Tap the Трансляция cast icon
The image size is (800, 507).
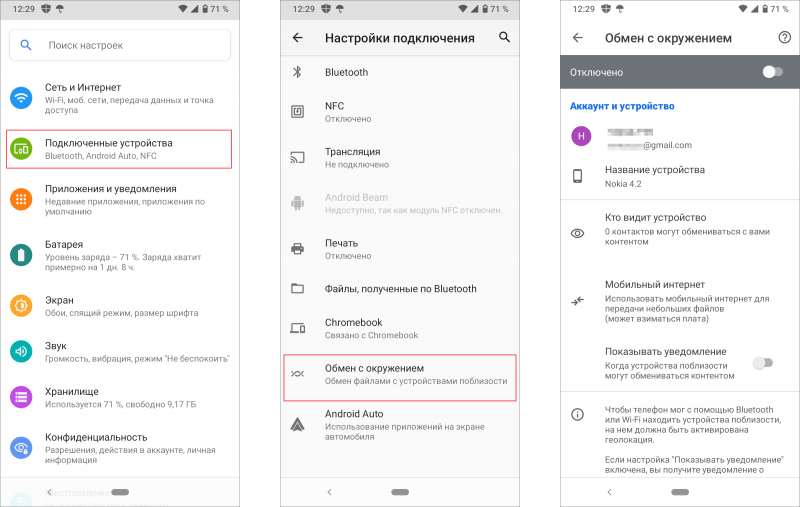(x=297, y=158)
